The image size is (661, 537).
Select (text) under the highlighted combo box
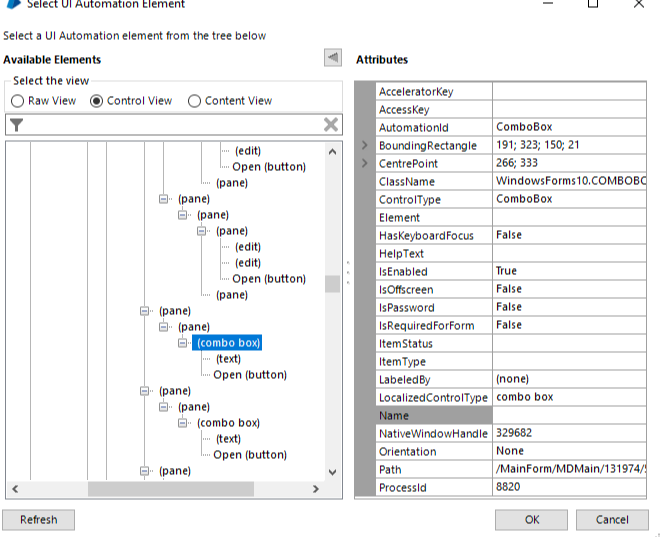pyautogui.click(x=228, y=359)
